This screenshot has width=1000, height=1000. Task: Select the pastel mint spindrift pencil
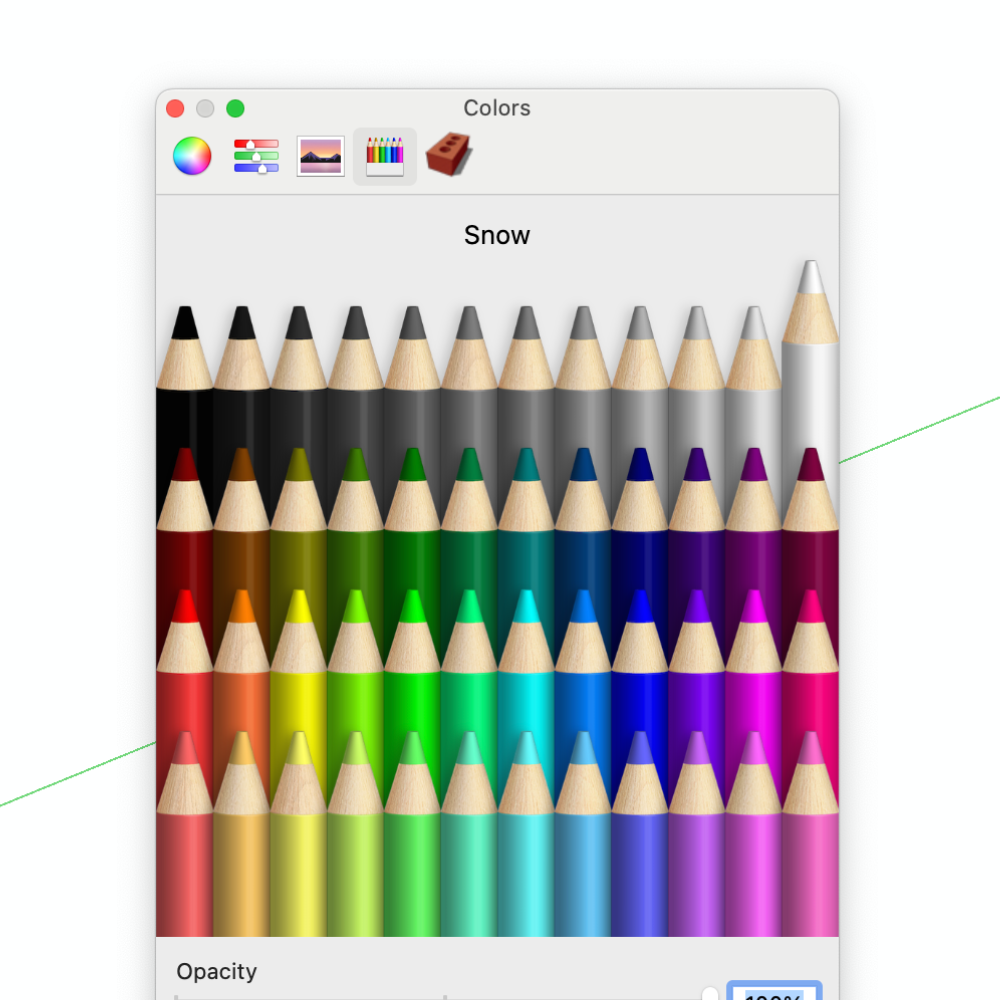[469, 833]
